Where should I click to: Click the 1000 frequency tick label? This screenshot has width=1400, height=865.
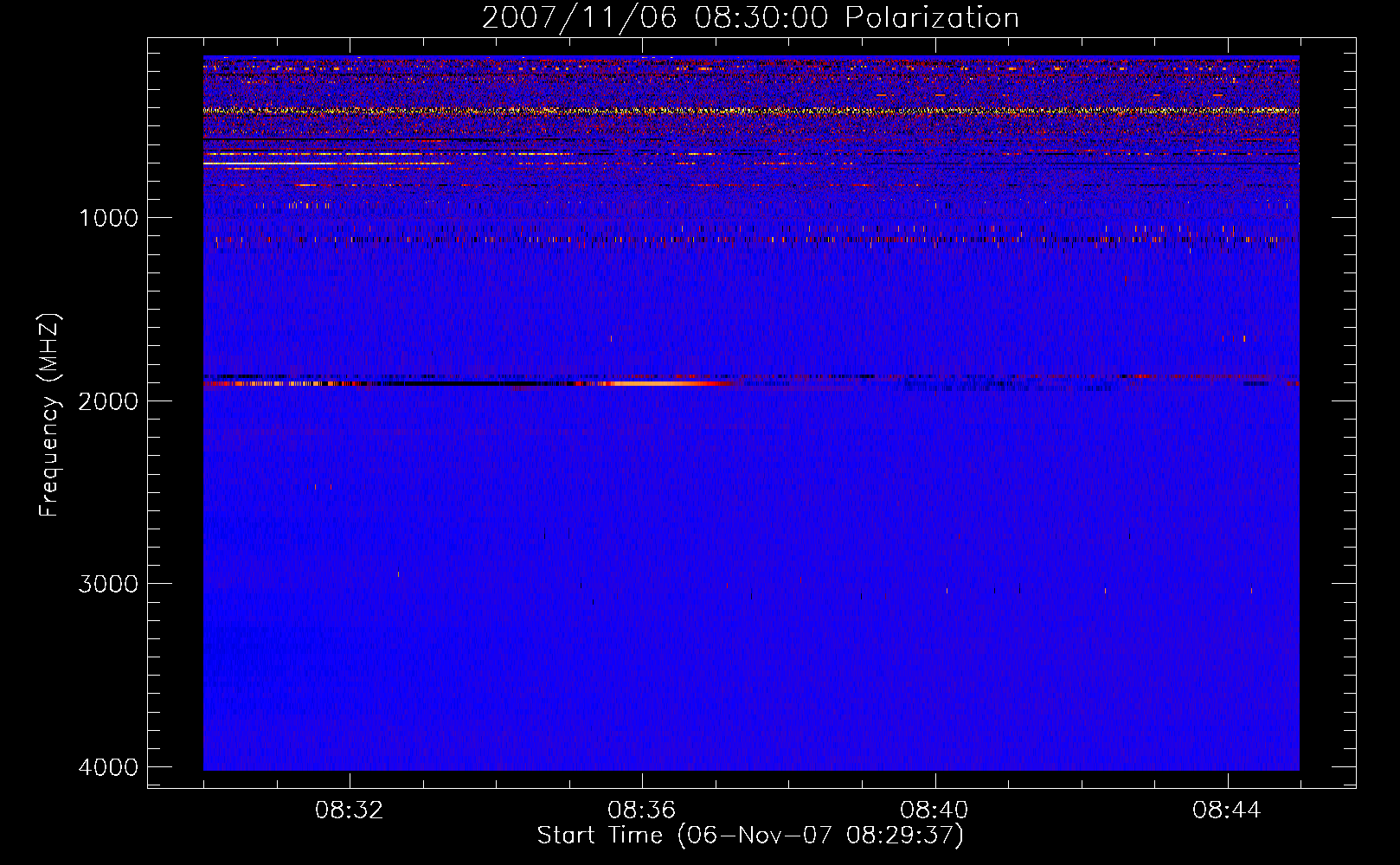point(108,218)
